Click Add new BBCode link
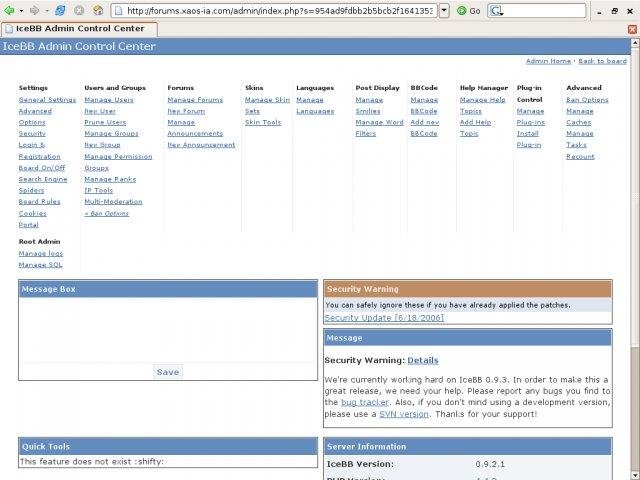The width and height of the screenshot is (640, 480). (x=425, y=128)
